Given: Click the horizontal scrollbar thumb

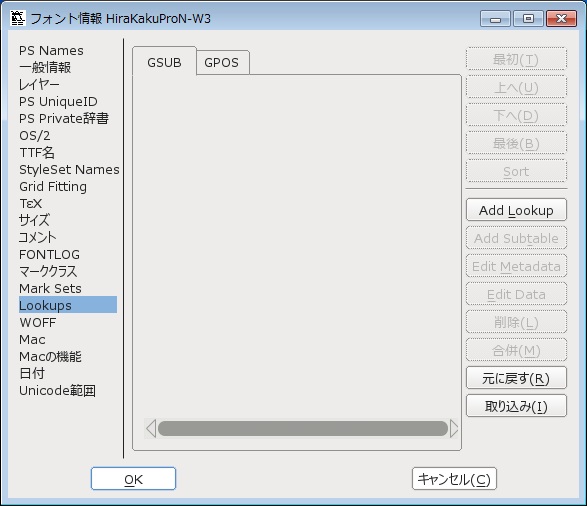Looking at the screenshot, I should [x=303, y=429].
